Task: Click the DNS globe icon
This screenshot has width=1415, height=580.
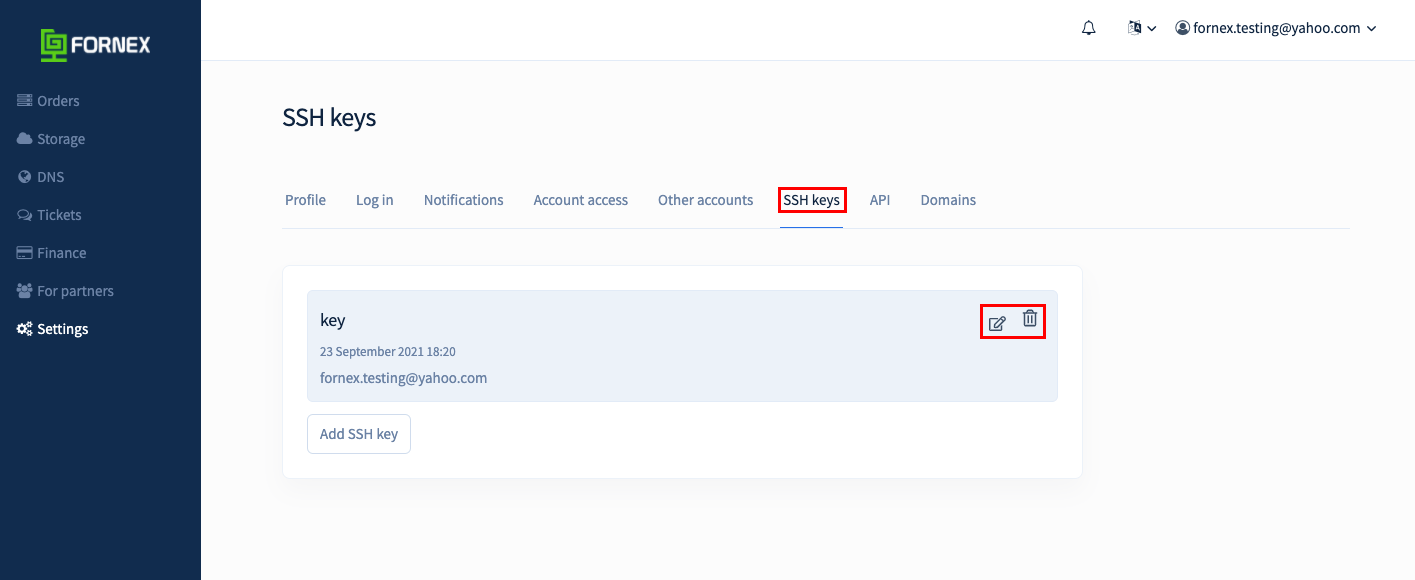Action: (x=25, y=177)
